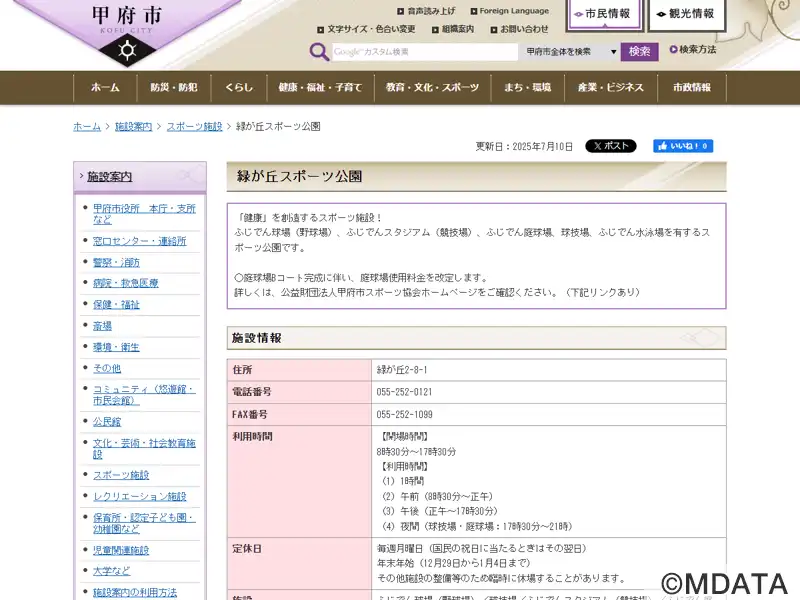
Task: Switch to the 観光情報 tab
Action: coord(686,14)
